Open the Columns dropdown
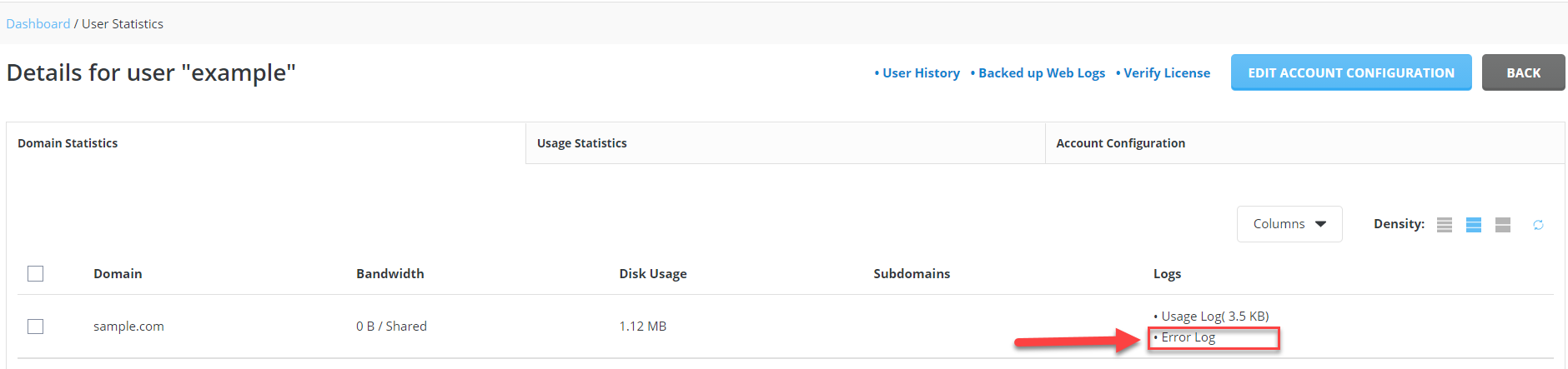 [x=1289, y=224]
